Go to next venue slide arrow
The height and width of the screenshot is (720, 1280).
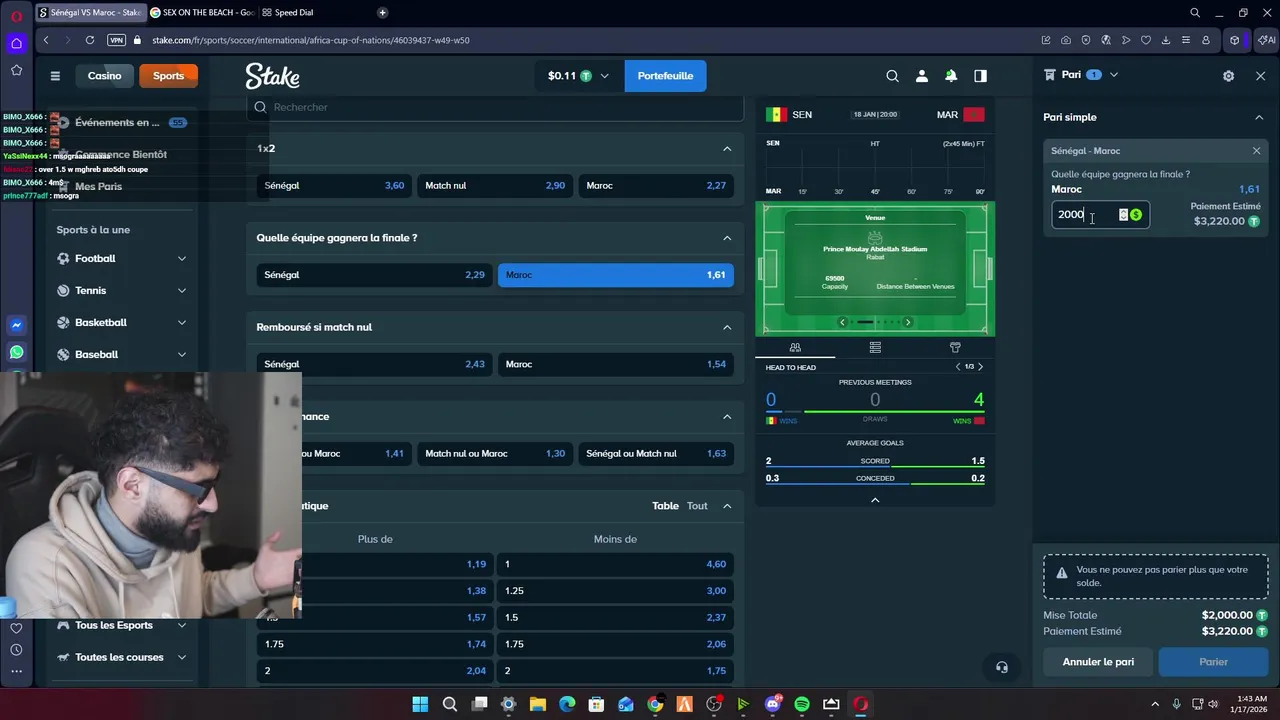908,322
